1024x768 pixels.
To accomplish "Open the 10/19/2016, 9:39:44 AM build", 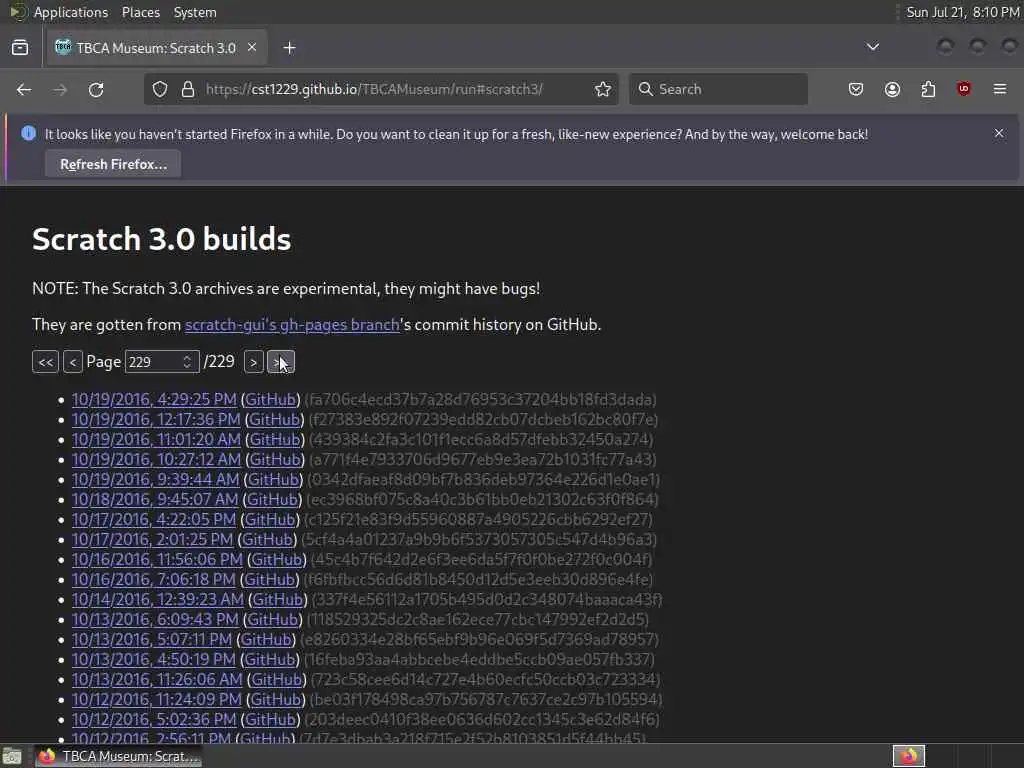I will pos(155,479).
